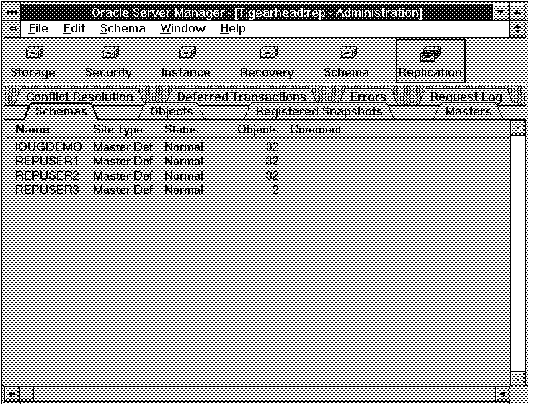
Task: Switch to the Masters tab
Action: 469,111
